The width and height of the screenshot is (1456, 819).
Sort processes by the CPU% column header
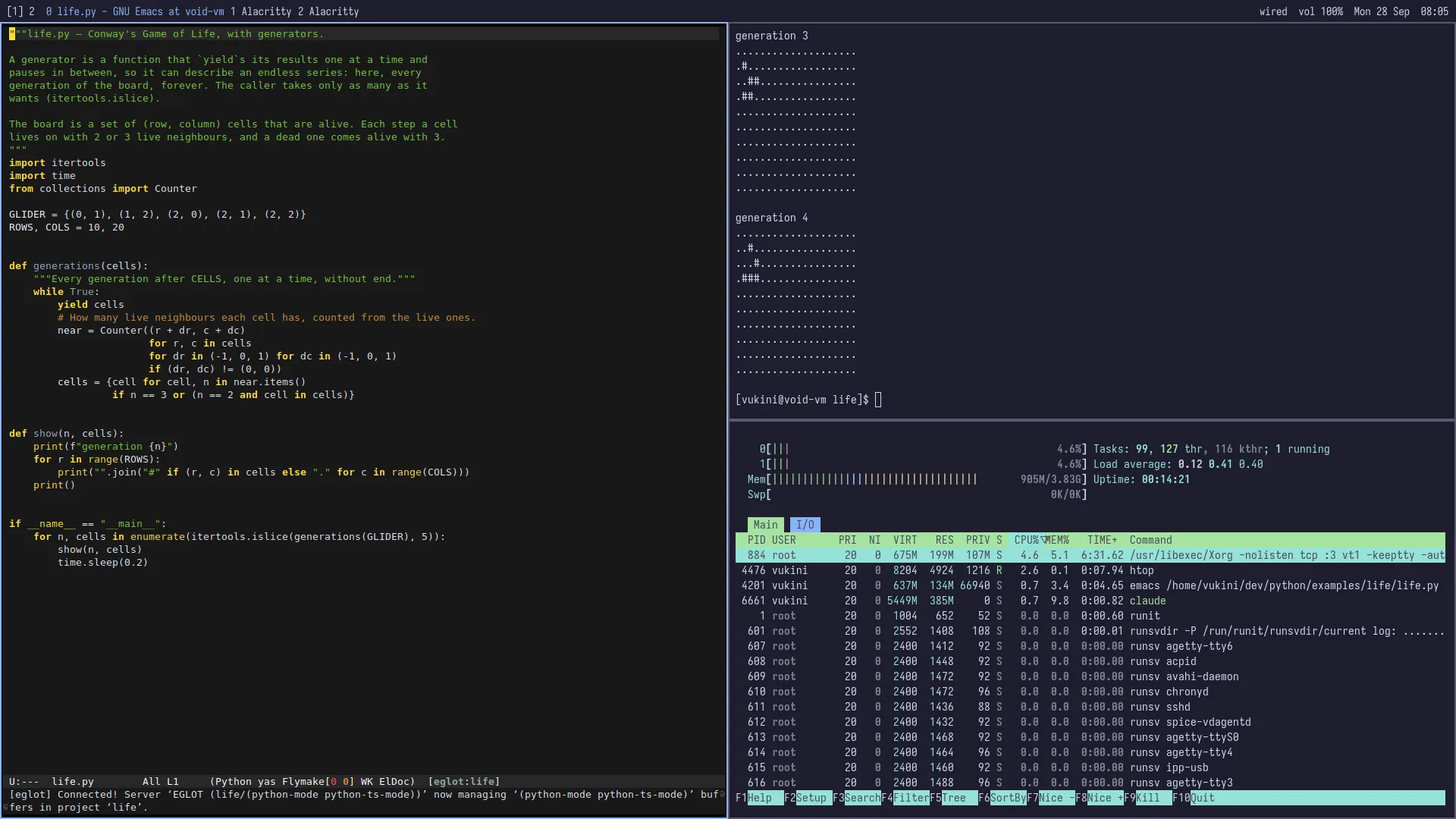1028,540
